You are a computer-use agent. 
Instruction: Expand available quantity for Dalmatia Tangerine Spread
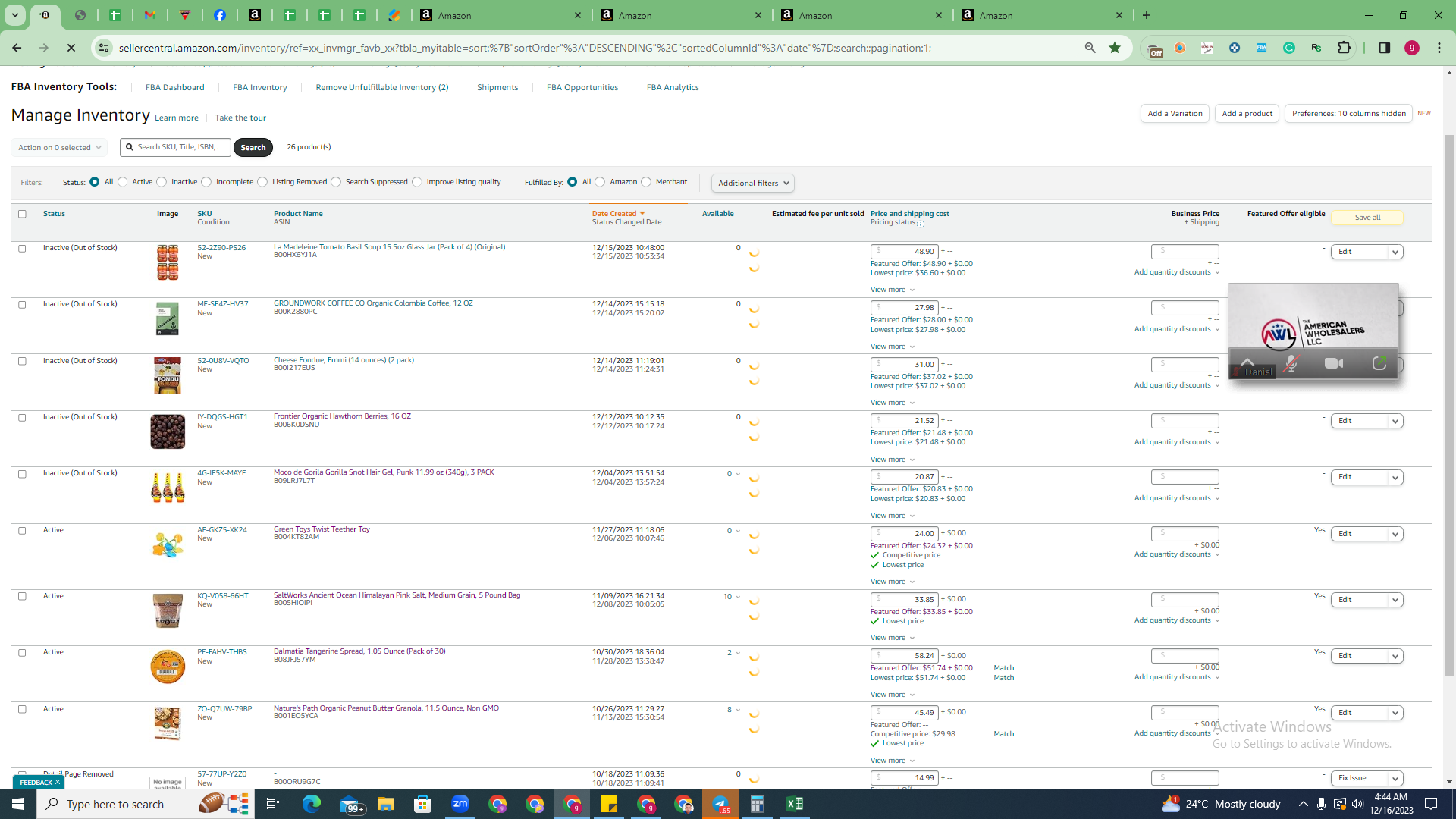tap(738, 653)
